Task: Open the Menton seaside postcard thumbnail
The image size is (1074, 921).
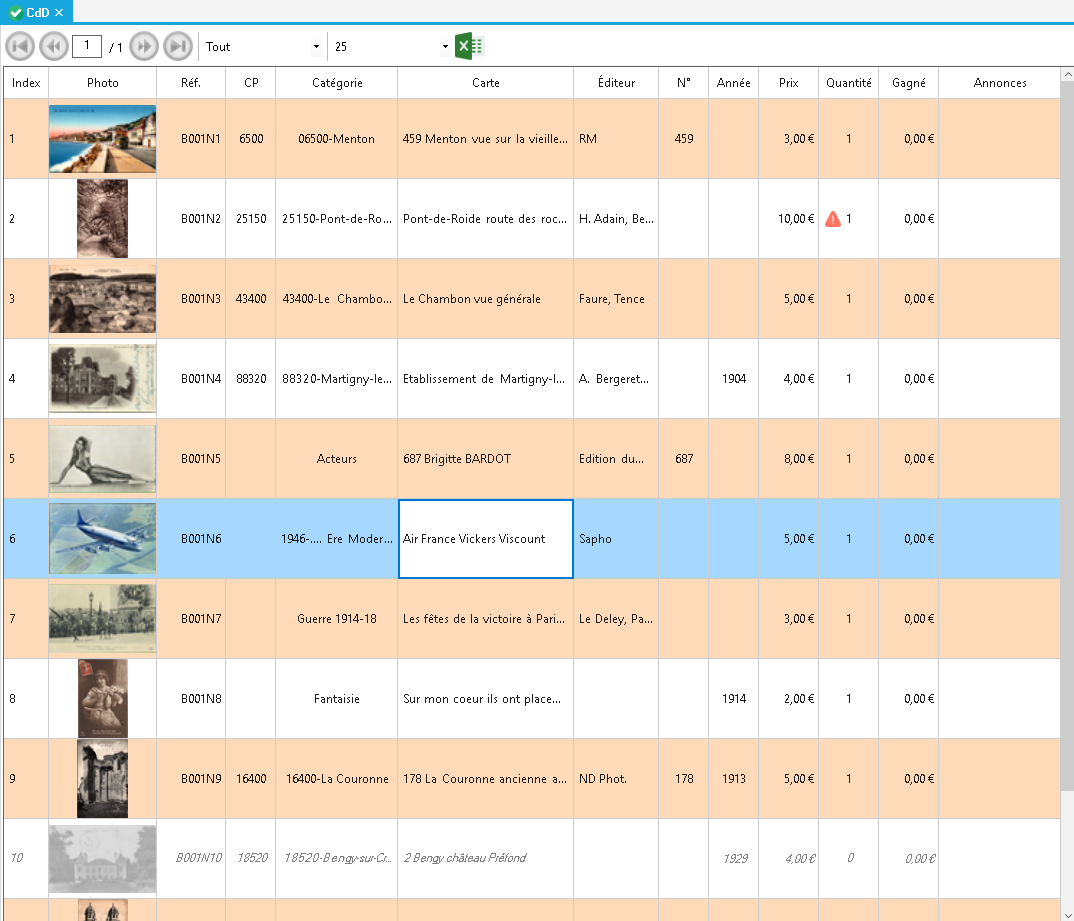Action: point(103,139)
